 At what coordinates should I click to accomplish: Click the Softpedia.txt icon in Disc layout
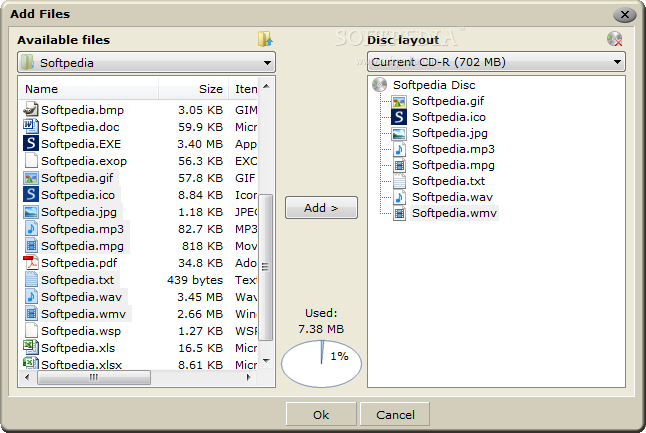point(399,181)
